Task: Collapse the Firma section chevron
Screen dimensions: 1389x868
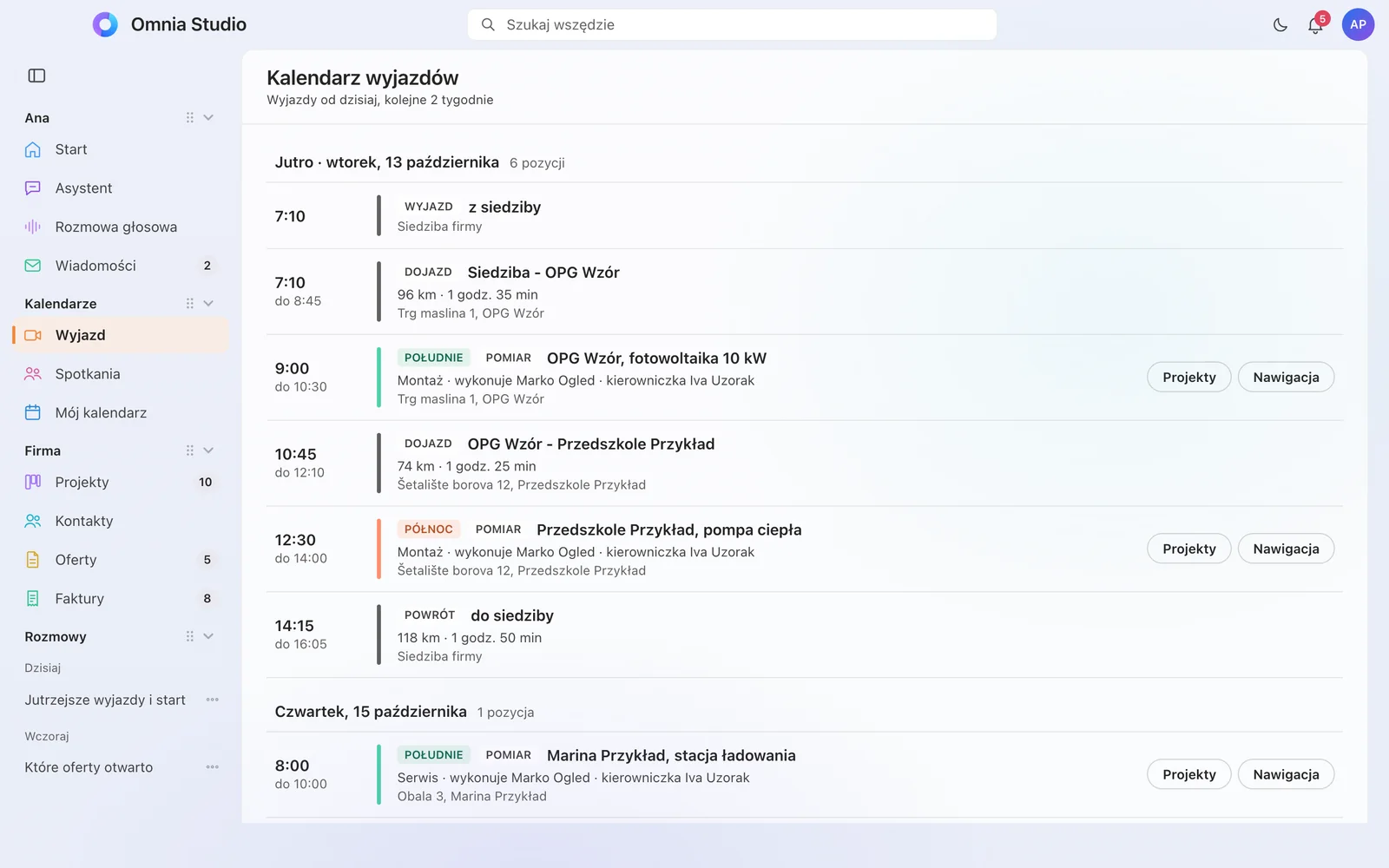Action: coord(208,450)
